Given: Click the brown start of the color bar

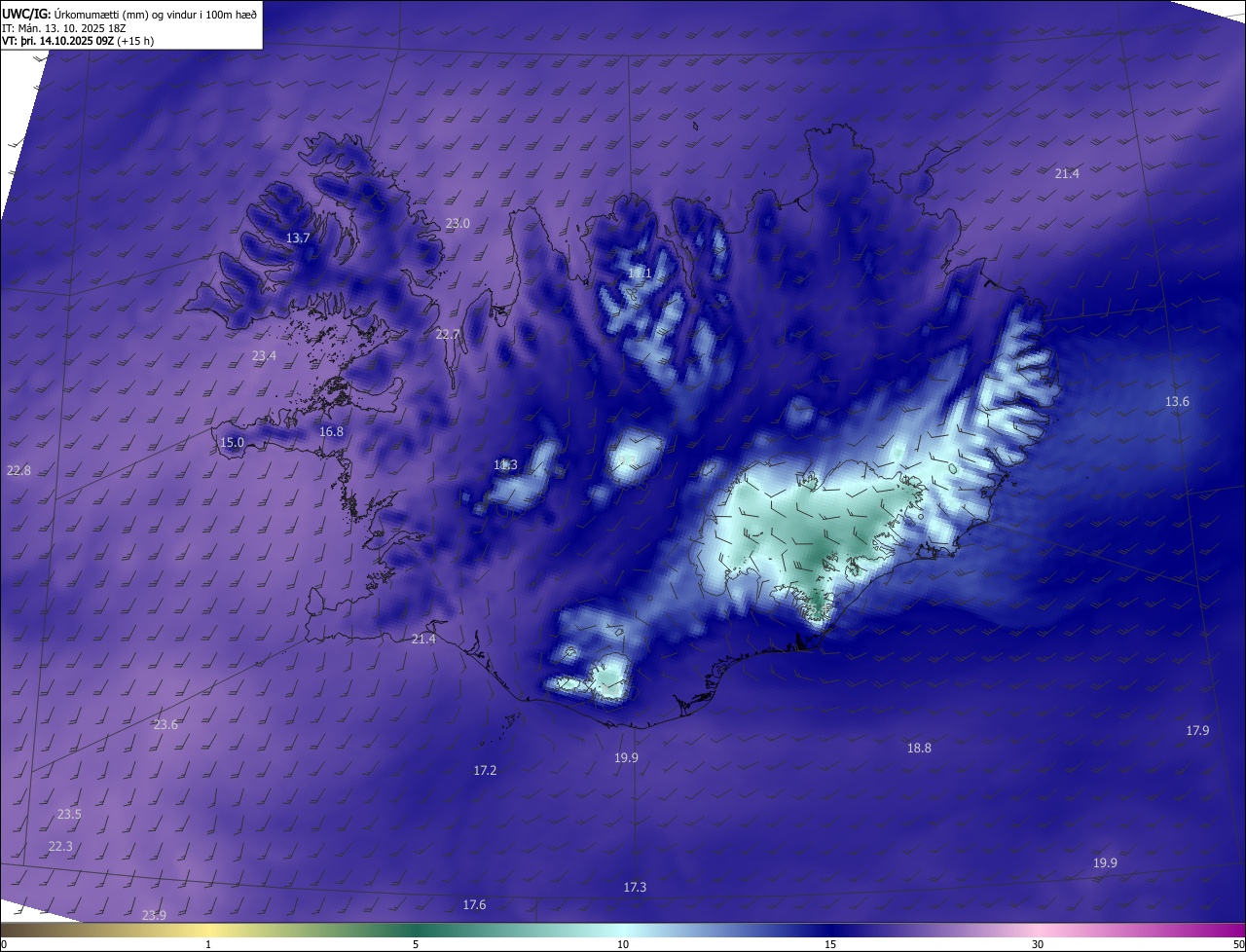Looking at the screenshot, I should (12, 930).
